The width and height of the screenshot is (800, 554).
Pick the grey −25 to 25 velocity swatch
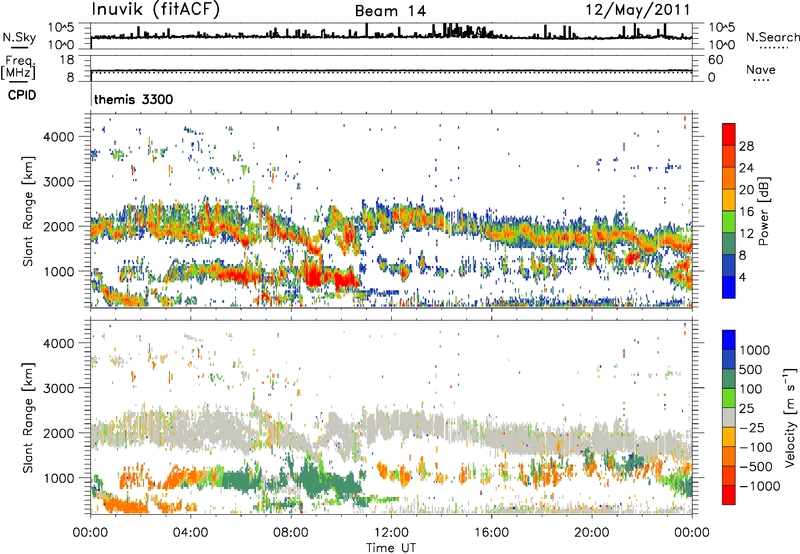[x=729, y=418]
